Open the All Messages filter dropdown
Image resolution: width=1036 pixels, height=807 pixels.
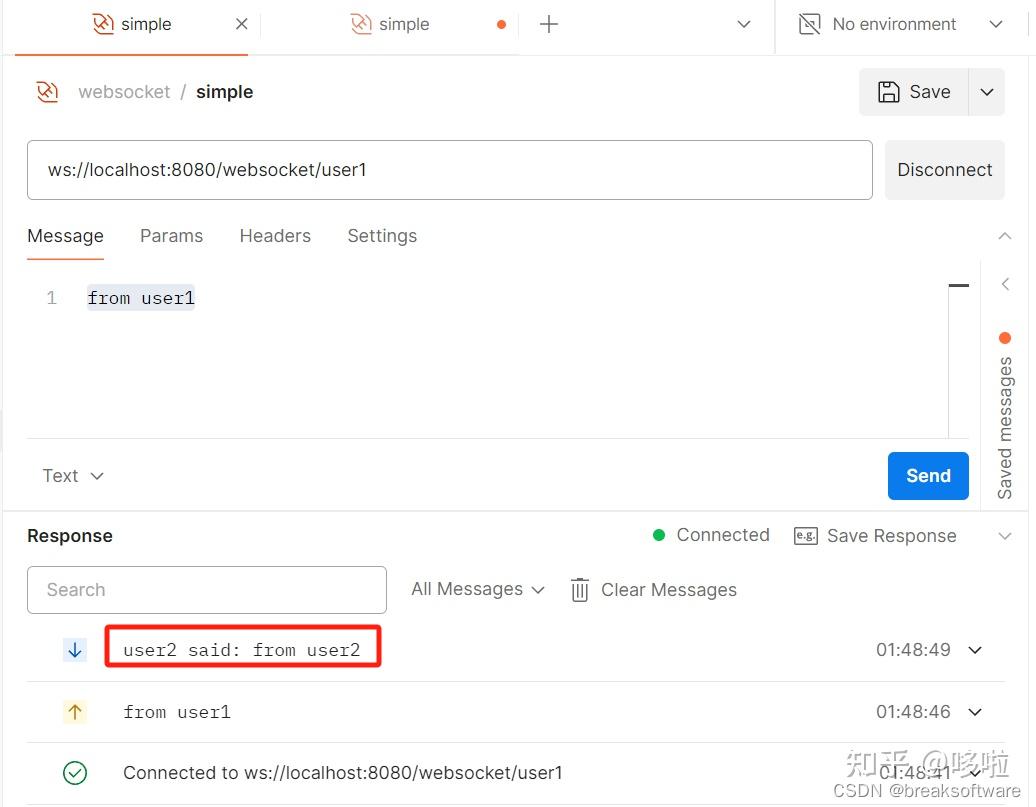point(478,589)
